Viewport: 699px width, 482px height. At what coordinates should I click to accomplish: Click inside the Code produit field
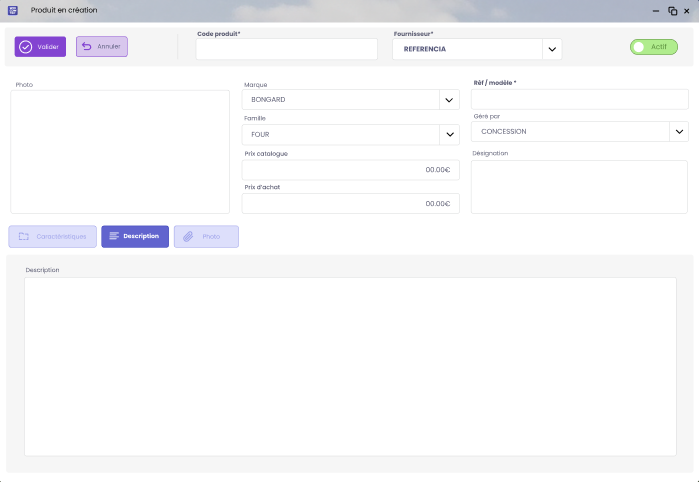[x=286, y=49]
